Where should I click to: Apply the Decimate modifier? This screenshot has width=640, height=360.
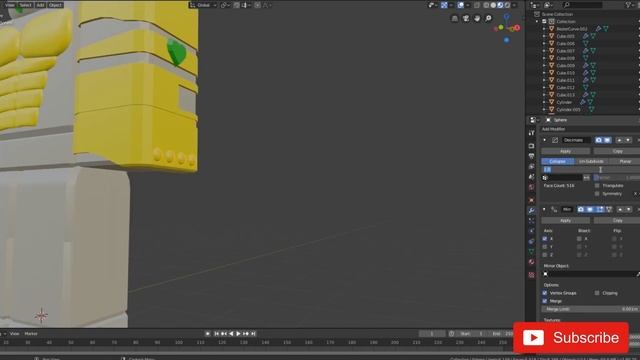point(565,151)
